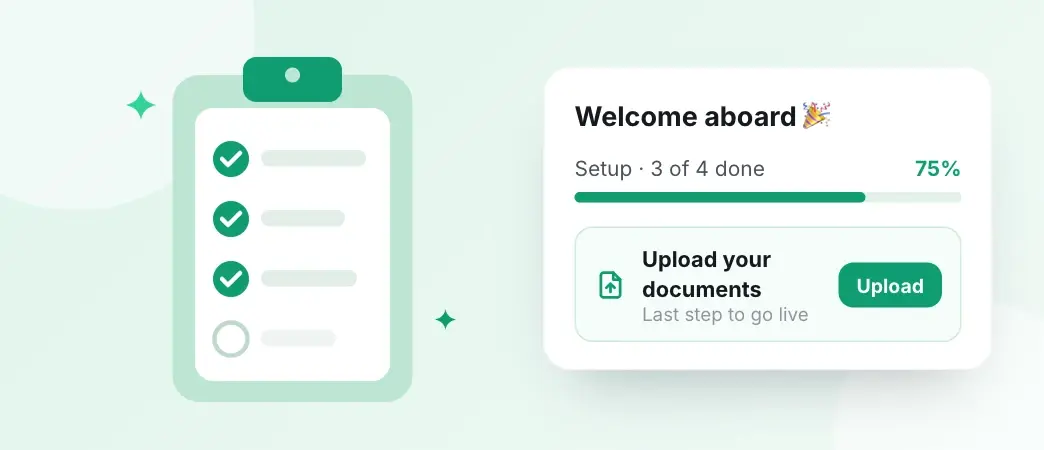The height and width of the screenshot is (450, 1044).
Task: Click the 75% progress value
Action: pyautogui.click(x=937, y=169)
